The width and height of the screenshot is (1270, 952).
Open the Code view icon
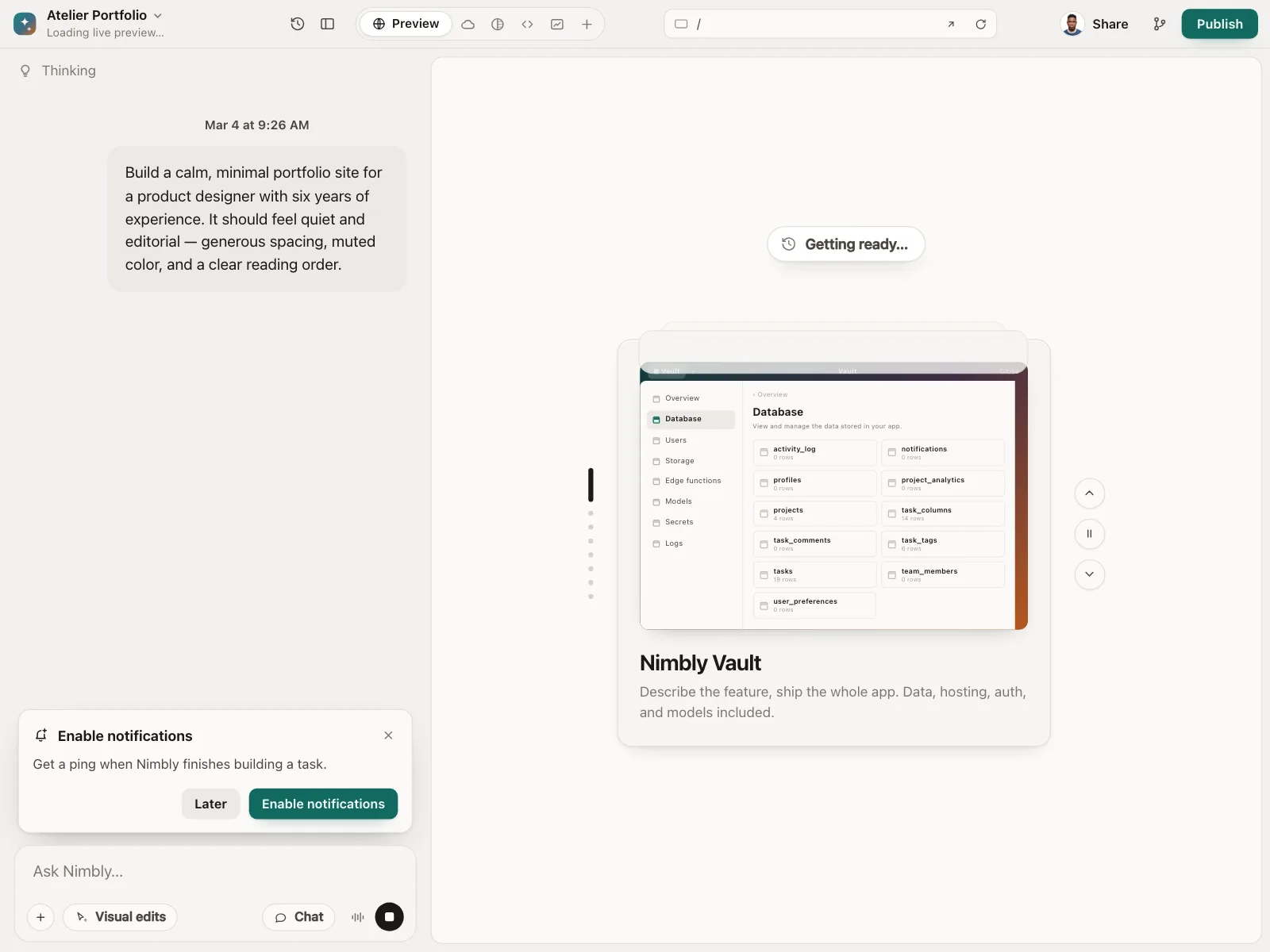click(x=527, y=24)
